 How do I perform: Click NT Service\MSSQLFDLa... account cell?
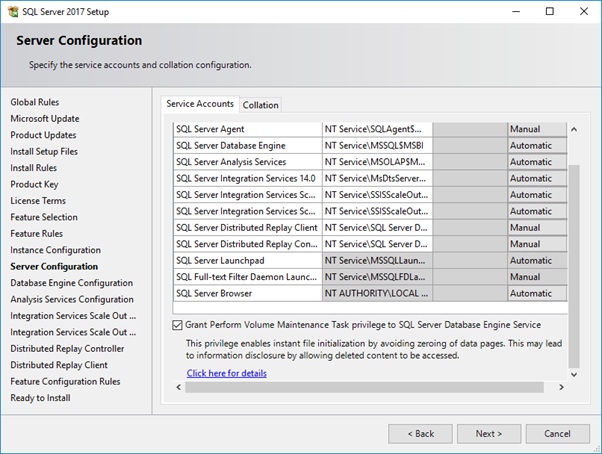click(377, 277)
